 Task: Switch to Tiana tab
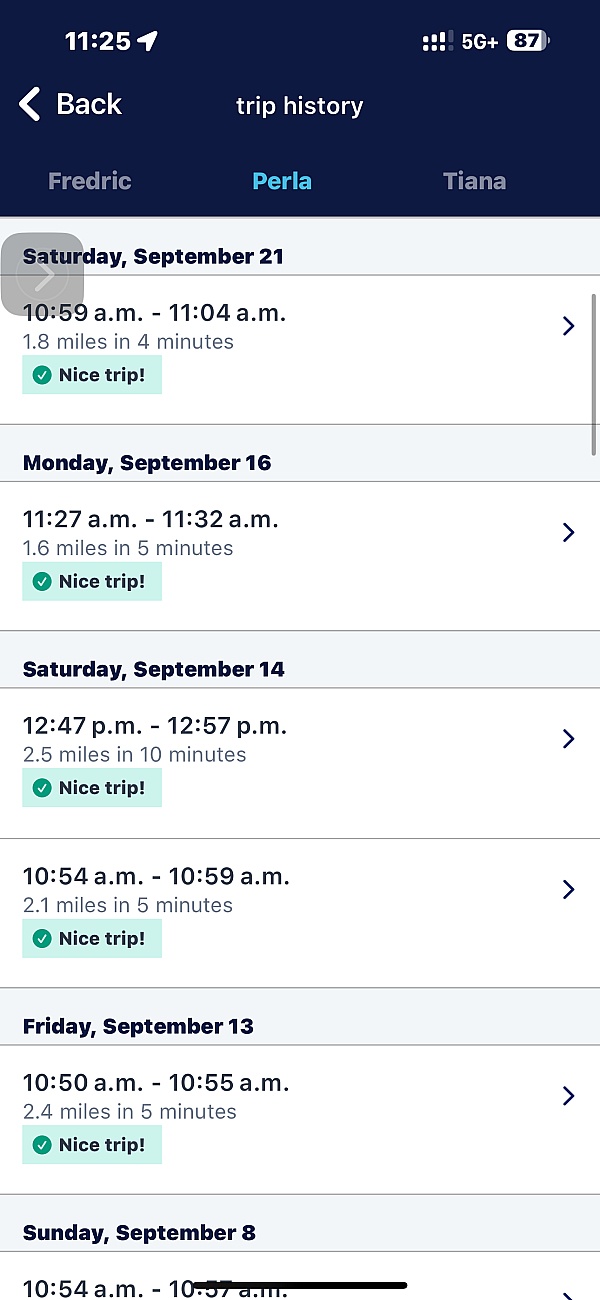click(474, 181)
